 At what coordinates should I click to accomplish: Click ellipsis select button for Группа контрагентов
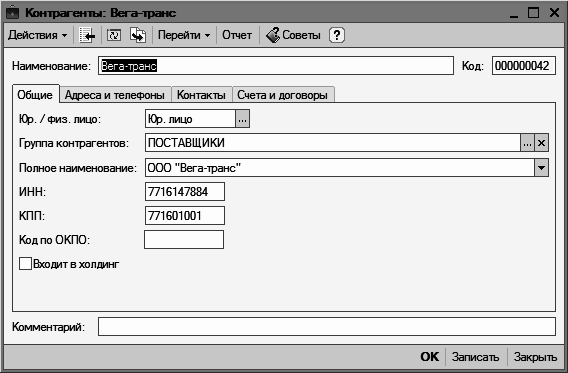[x=527, y=143]
